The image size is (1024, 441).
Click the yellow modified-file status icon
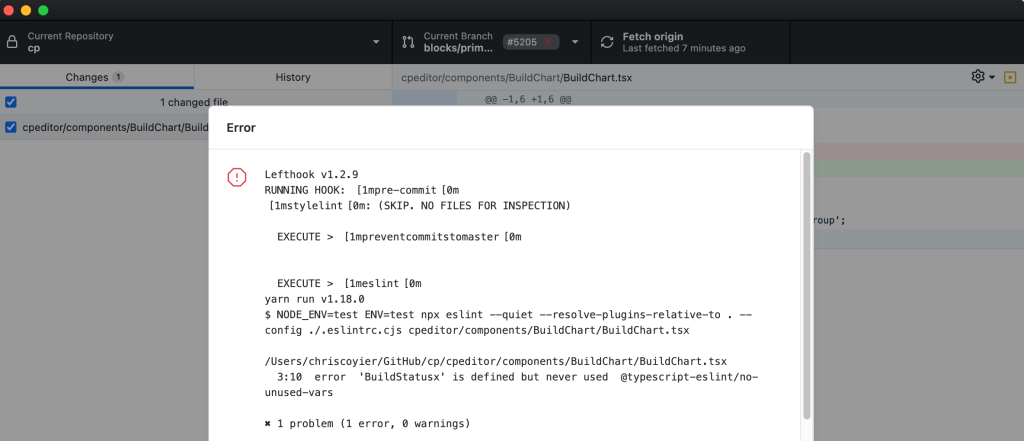(x=1009, y=77)
